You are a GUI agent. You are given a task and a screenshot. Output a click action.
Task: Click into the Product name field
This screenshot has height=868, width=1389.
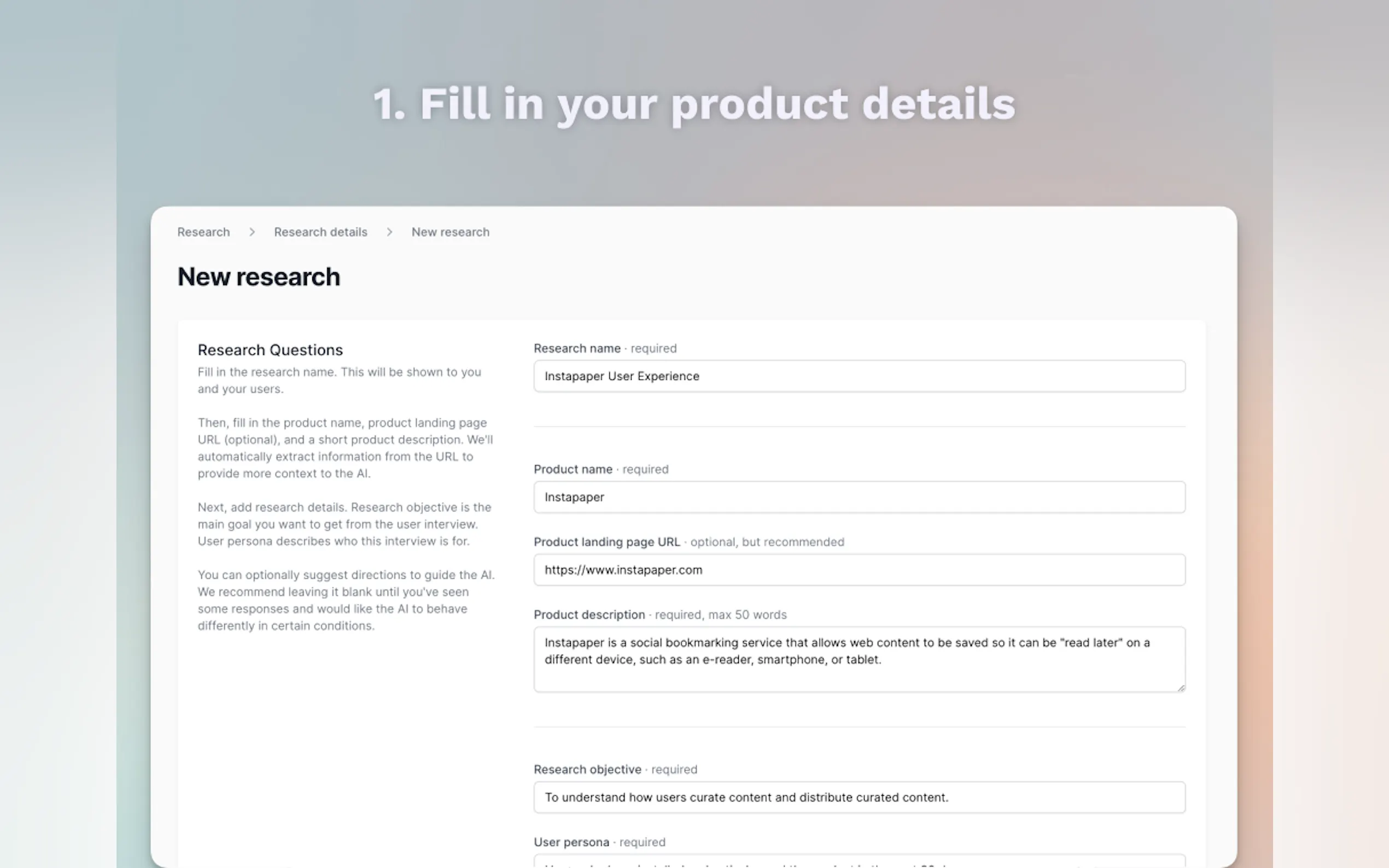(859, 497)
